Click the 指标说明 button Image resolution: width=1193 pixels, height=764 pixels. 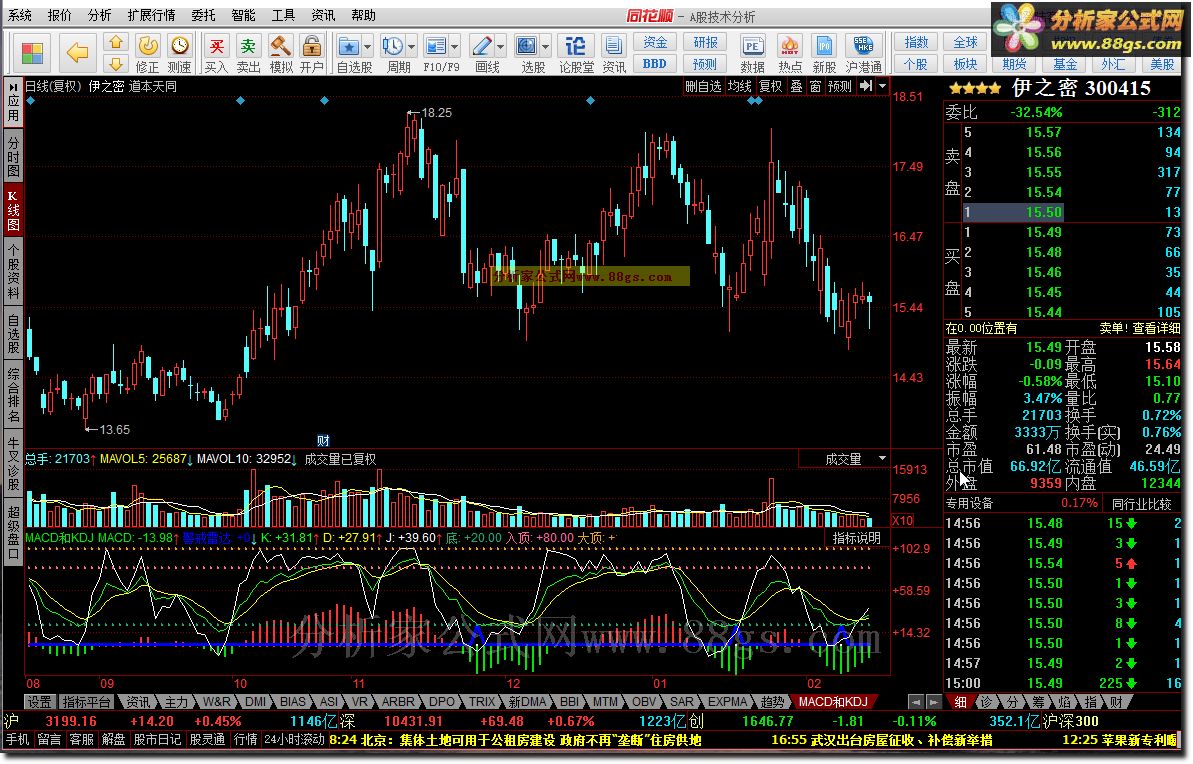[x=856, y=538]
